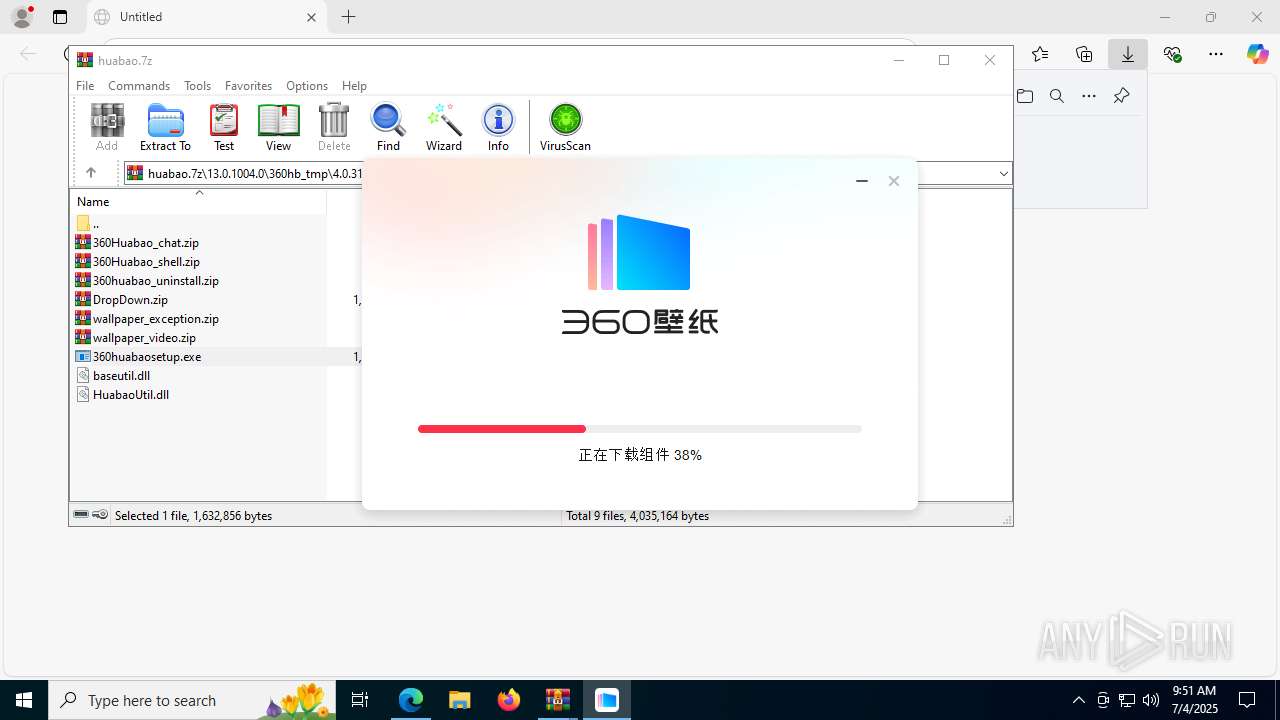Open File Explorer from taskbar
The height and width of the screenshot is (720, 1280).
pos(459,700)
